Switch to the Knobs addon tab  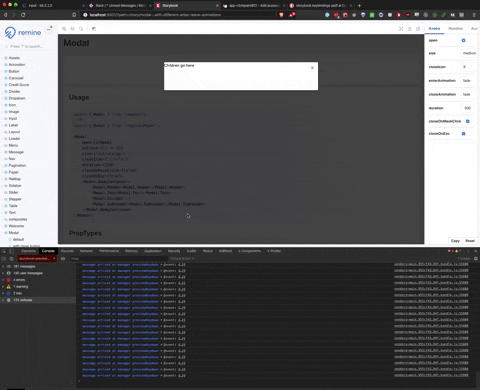(x=434, y=29)
